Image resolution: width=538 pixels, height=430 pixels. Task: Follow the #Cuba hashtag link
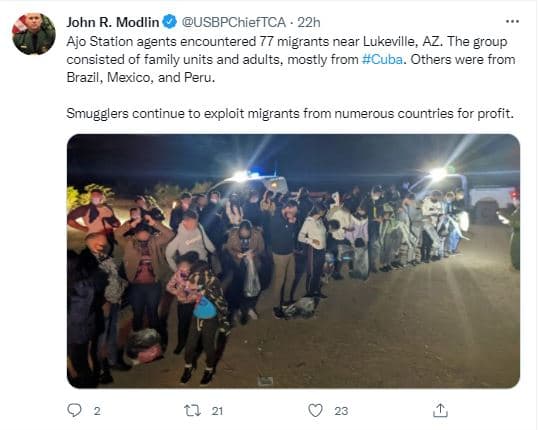tap(382, 59)
